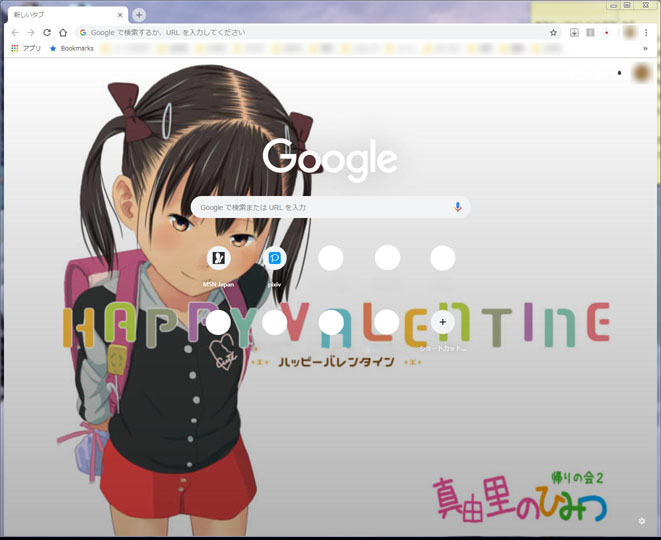The image size is (661, 540).
Task: Open the notifications bell icon on page
Action: point(619,73)
